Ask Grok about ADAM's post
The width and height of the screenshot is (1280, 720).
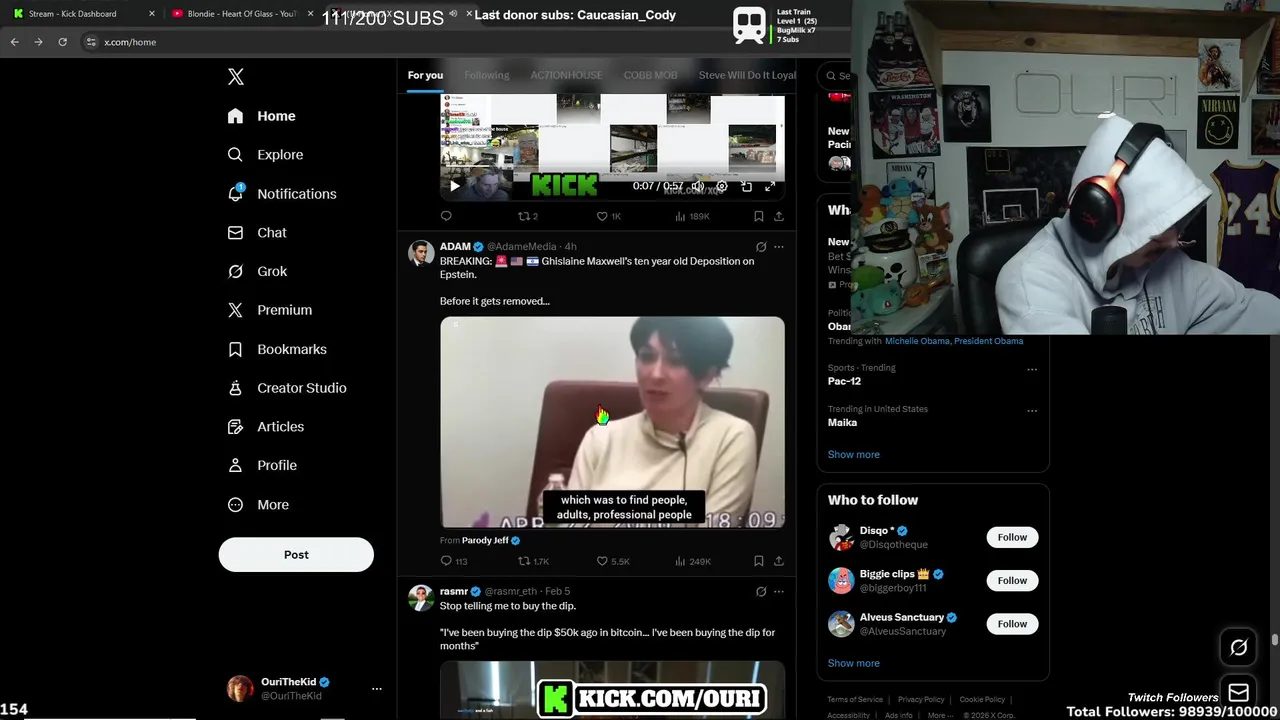click(761, 247)
